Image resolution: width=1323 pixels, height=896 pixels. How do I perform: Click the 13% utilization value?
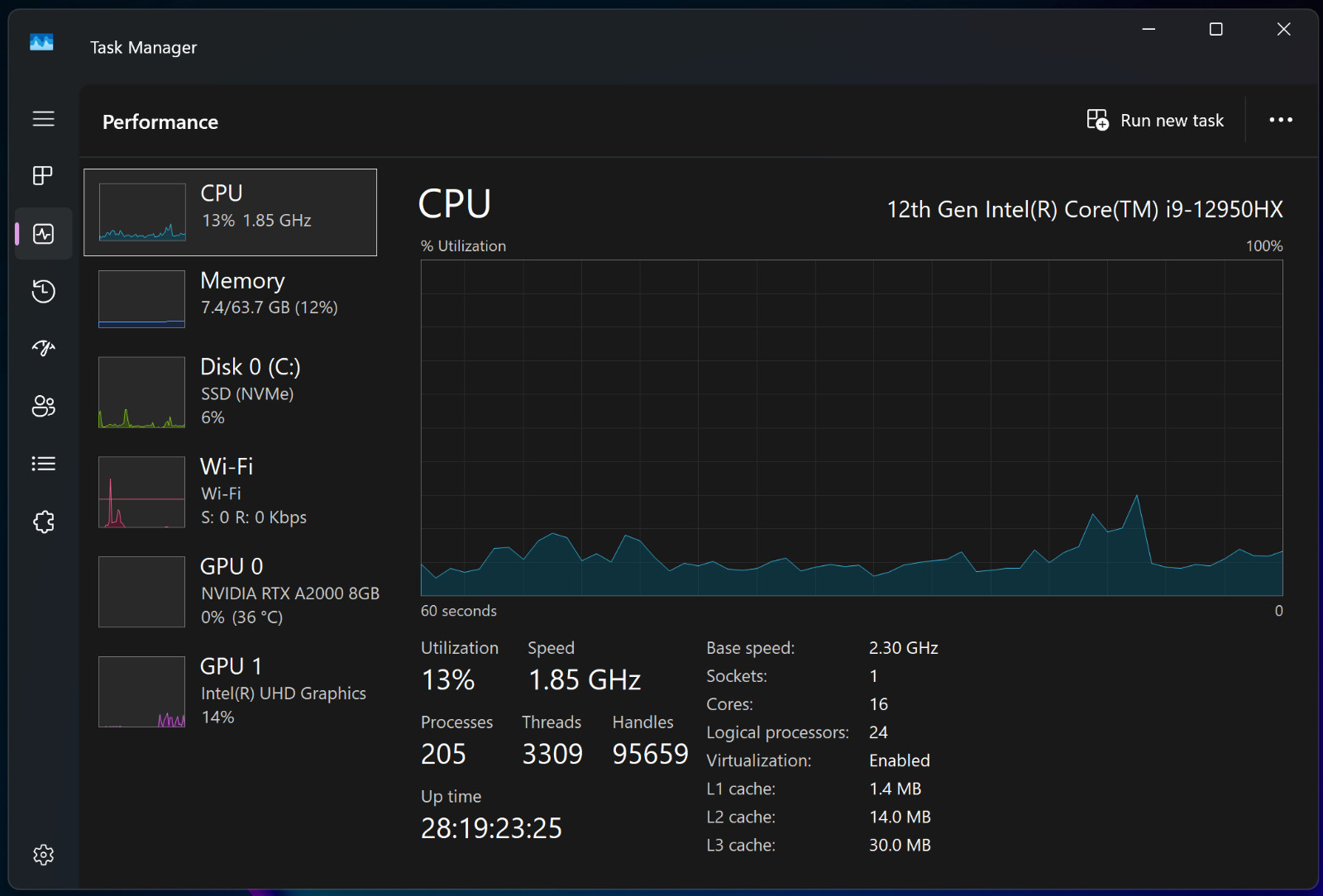pyautogui.click(x=448, y=680)
